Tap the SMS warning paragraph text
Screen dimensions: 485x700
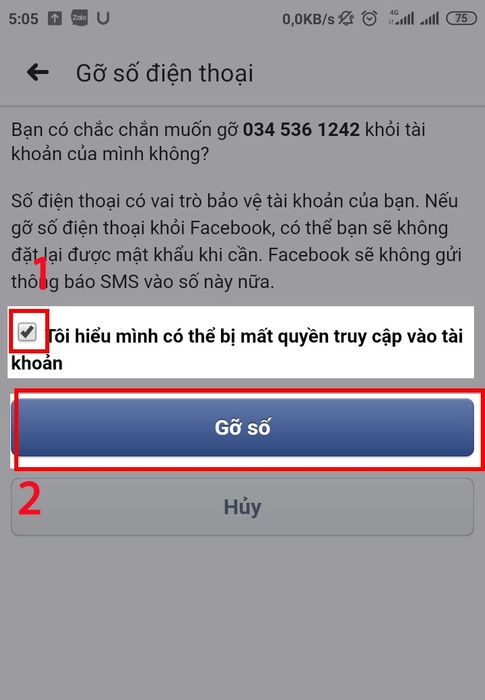pos(237,241)
